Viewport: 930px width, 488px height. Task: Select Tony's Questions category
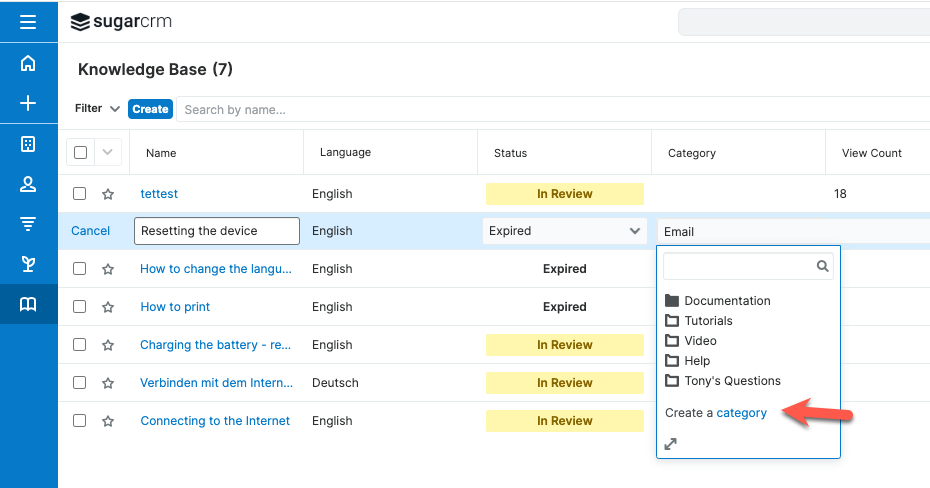pyautogui.click(x=732, y=381)
